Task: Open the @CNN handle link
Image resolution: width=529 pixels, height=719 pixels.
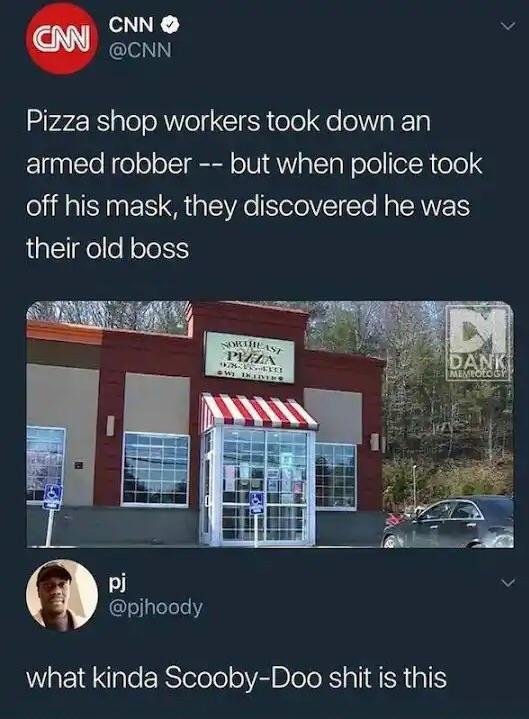Action: [139, 50]
